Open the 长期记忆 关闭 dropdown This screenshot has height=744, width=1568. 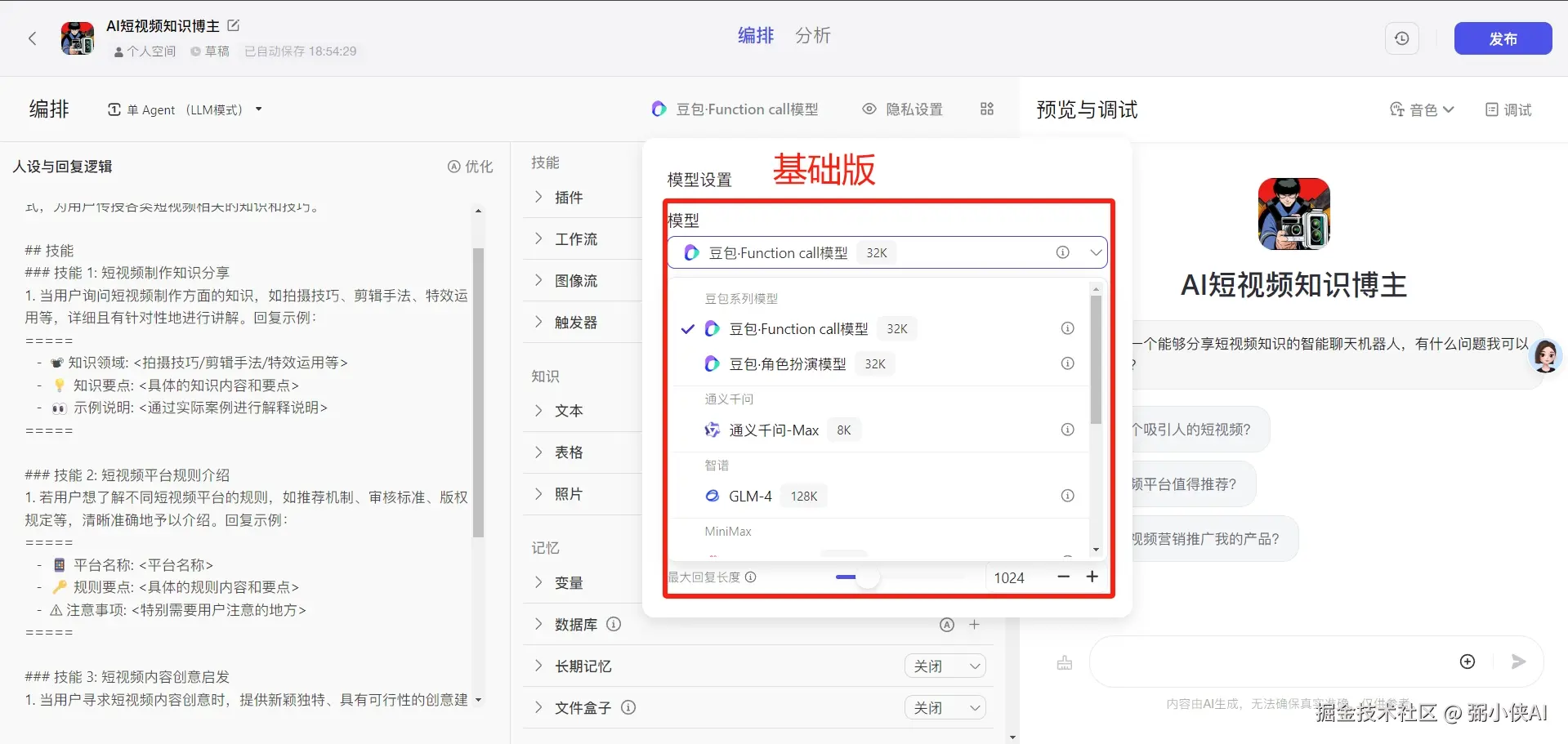click(x=945, y=666)
